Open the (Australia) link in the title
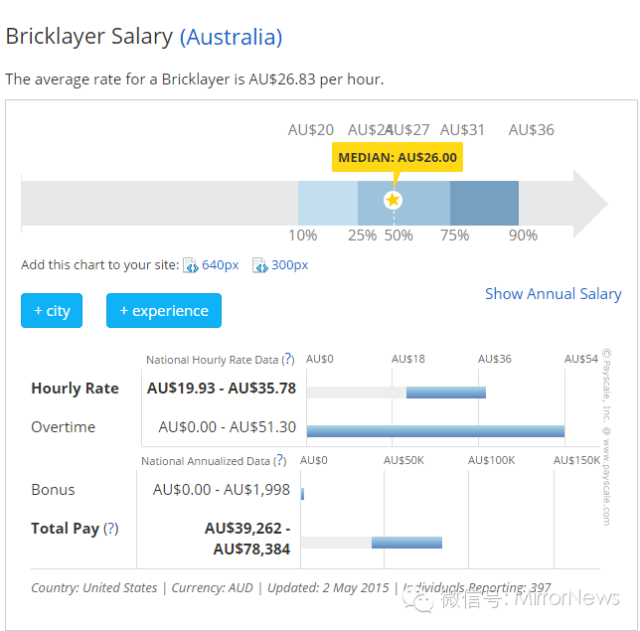 231,37
